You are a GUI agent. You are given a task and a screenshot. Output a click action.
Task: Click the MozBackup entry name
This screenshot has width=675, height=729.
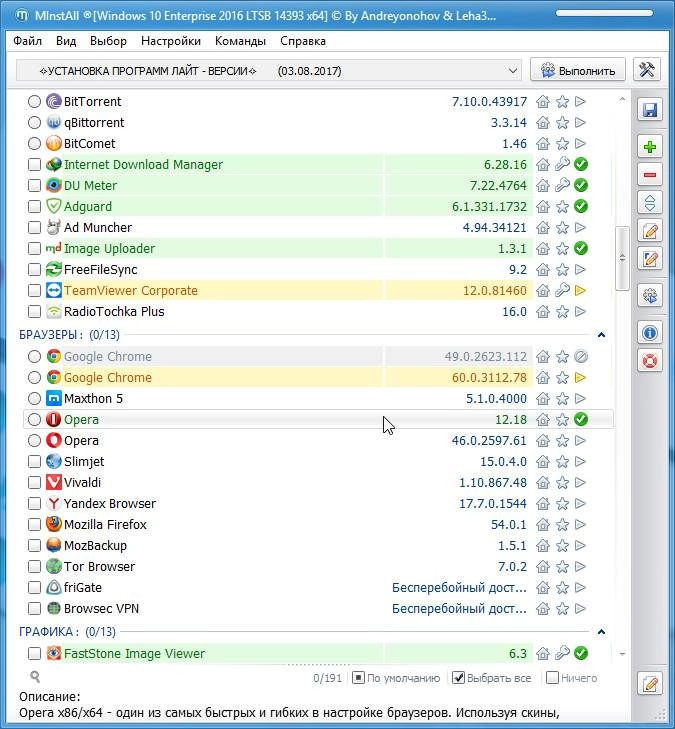coord(95,546)
